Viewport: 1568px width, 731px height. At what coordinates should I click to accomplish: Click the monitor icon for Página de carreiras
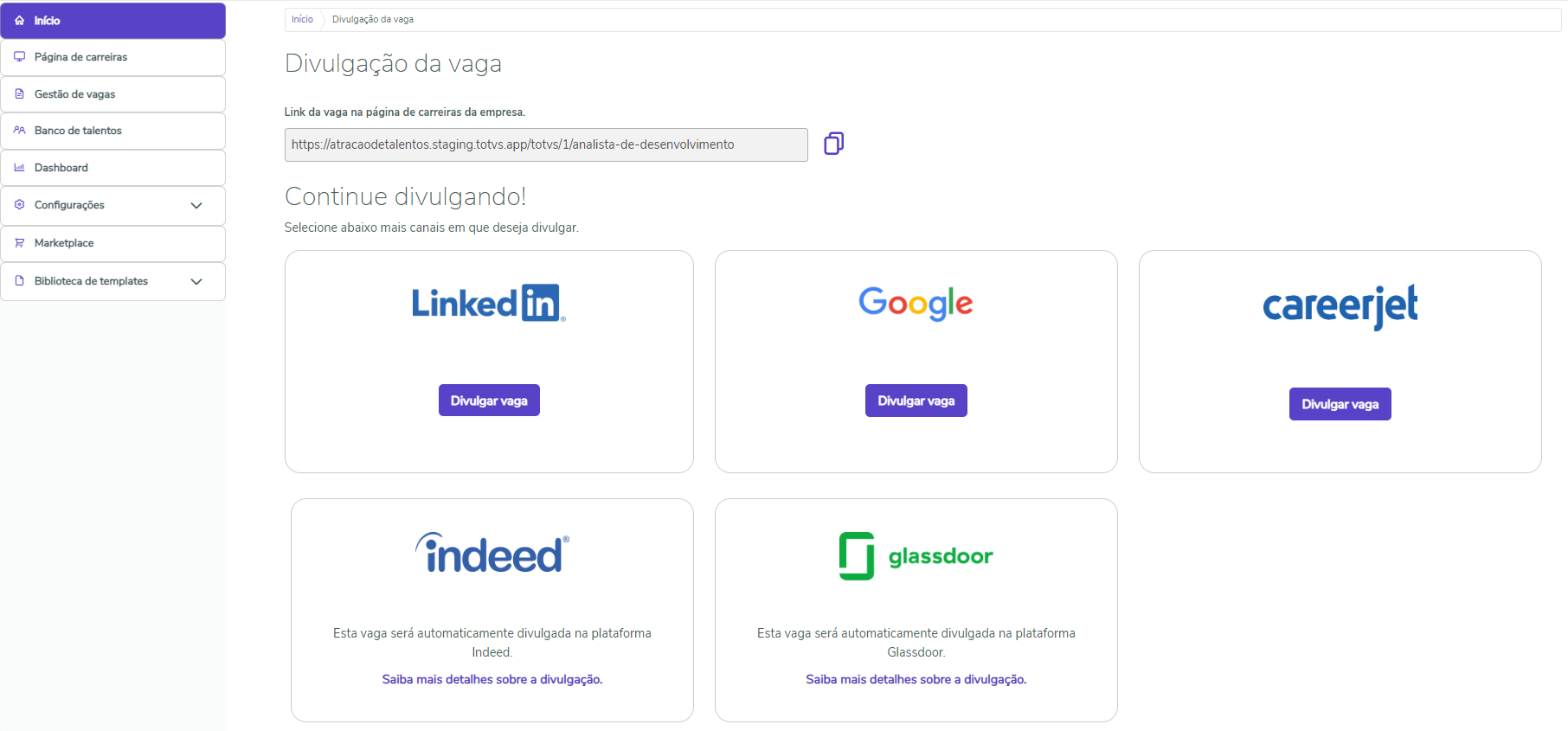coord(20,57)
